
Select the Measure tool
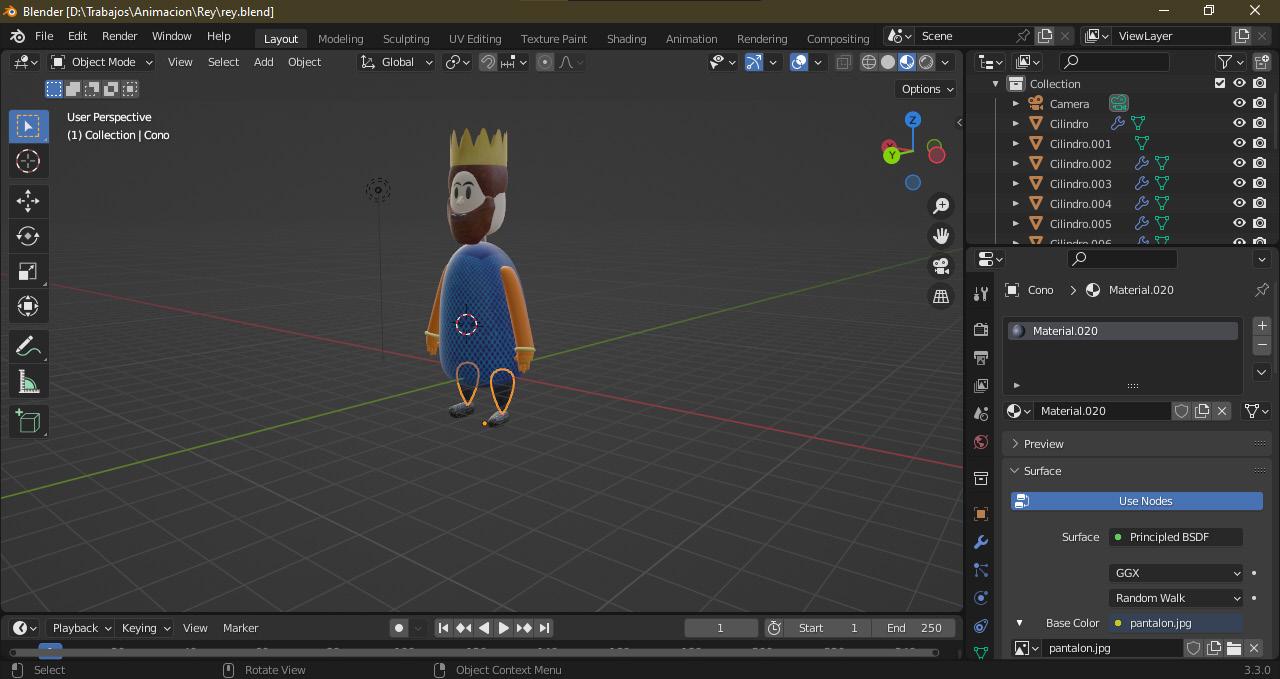(28, 382)
